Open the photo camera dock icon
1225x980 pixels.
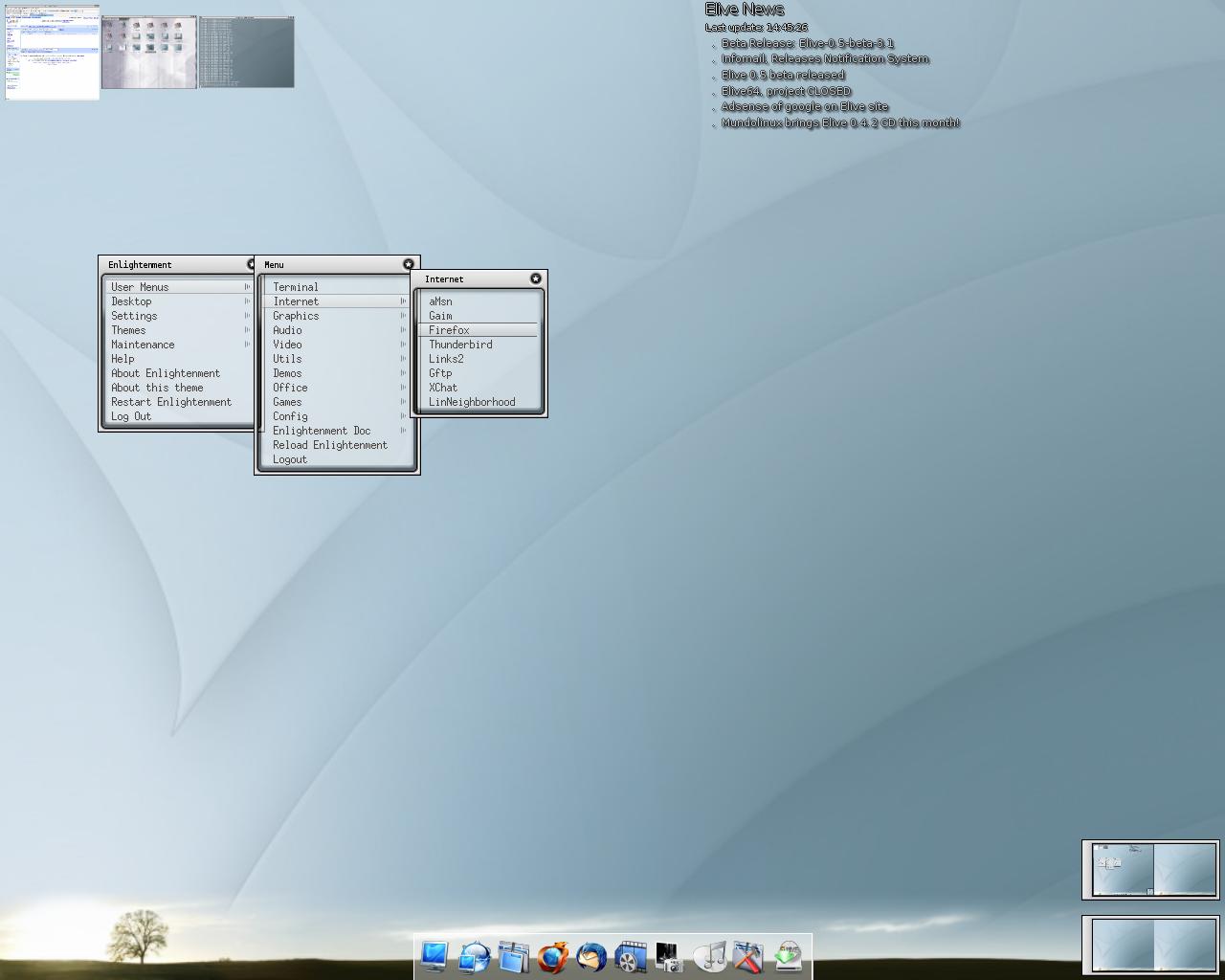click(x=671, y=956)
